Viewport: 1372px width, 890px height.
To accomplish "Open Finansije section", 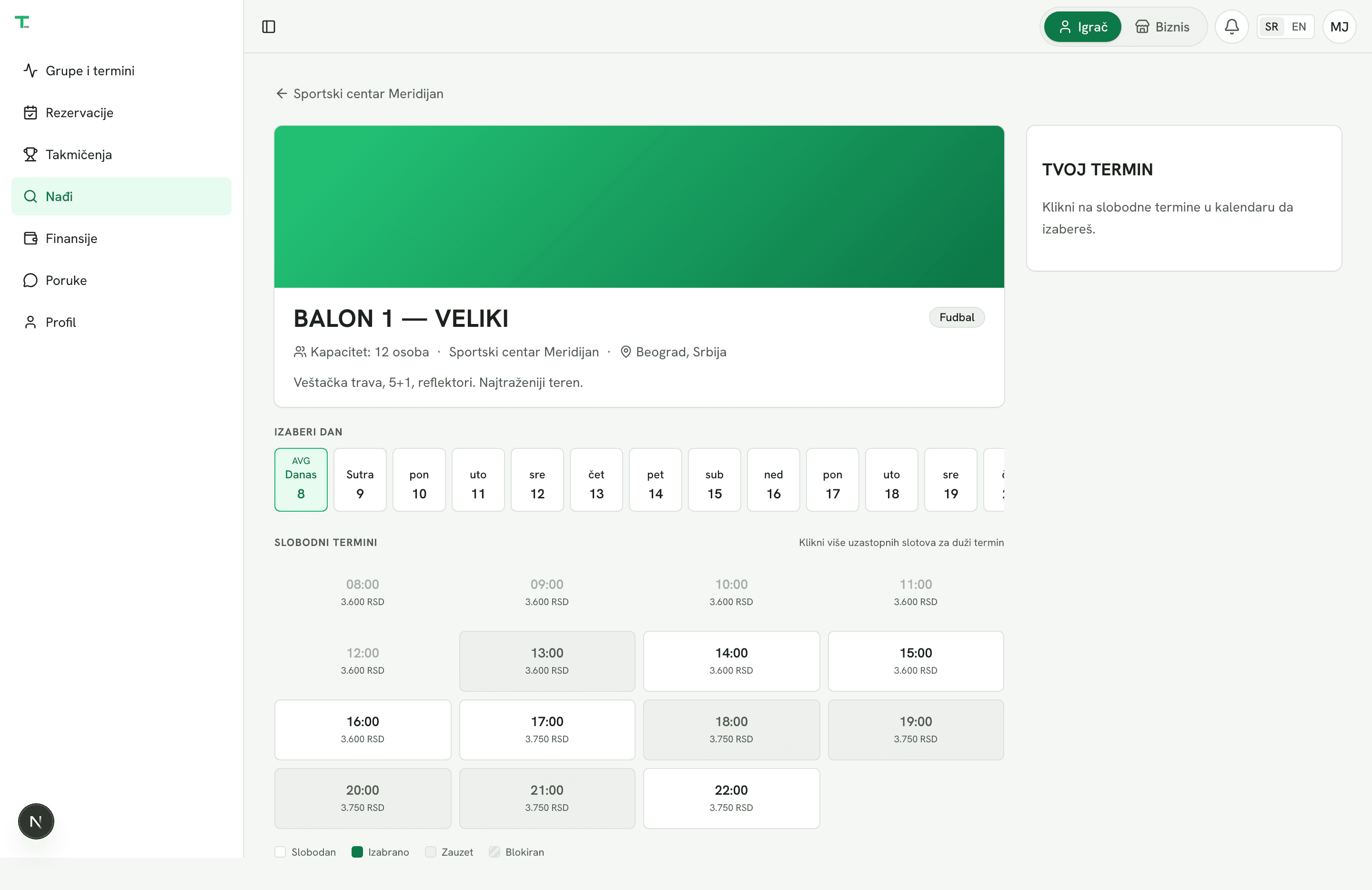I will click(x=121, y=239).
